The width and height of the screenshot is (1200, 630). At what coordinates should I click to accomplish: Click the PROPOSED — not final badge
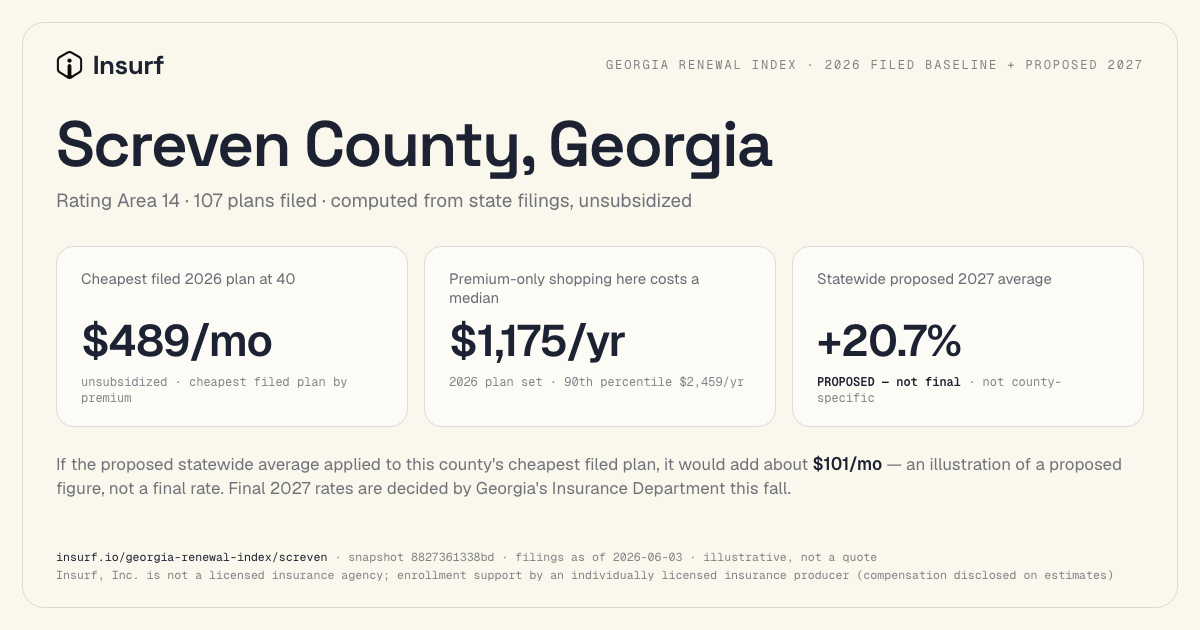click(x=888, y=382)
